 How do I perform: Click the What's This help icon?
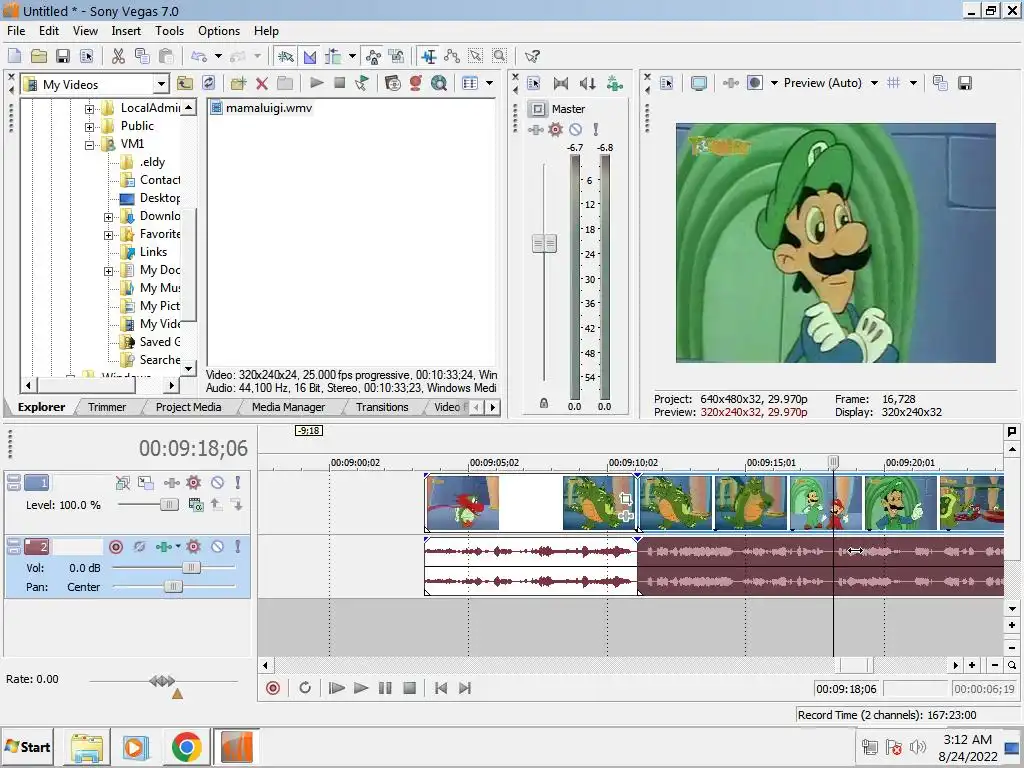coord(532,56)
